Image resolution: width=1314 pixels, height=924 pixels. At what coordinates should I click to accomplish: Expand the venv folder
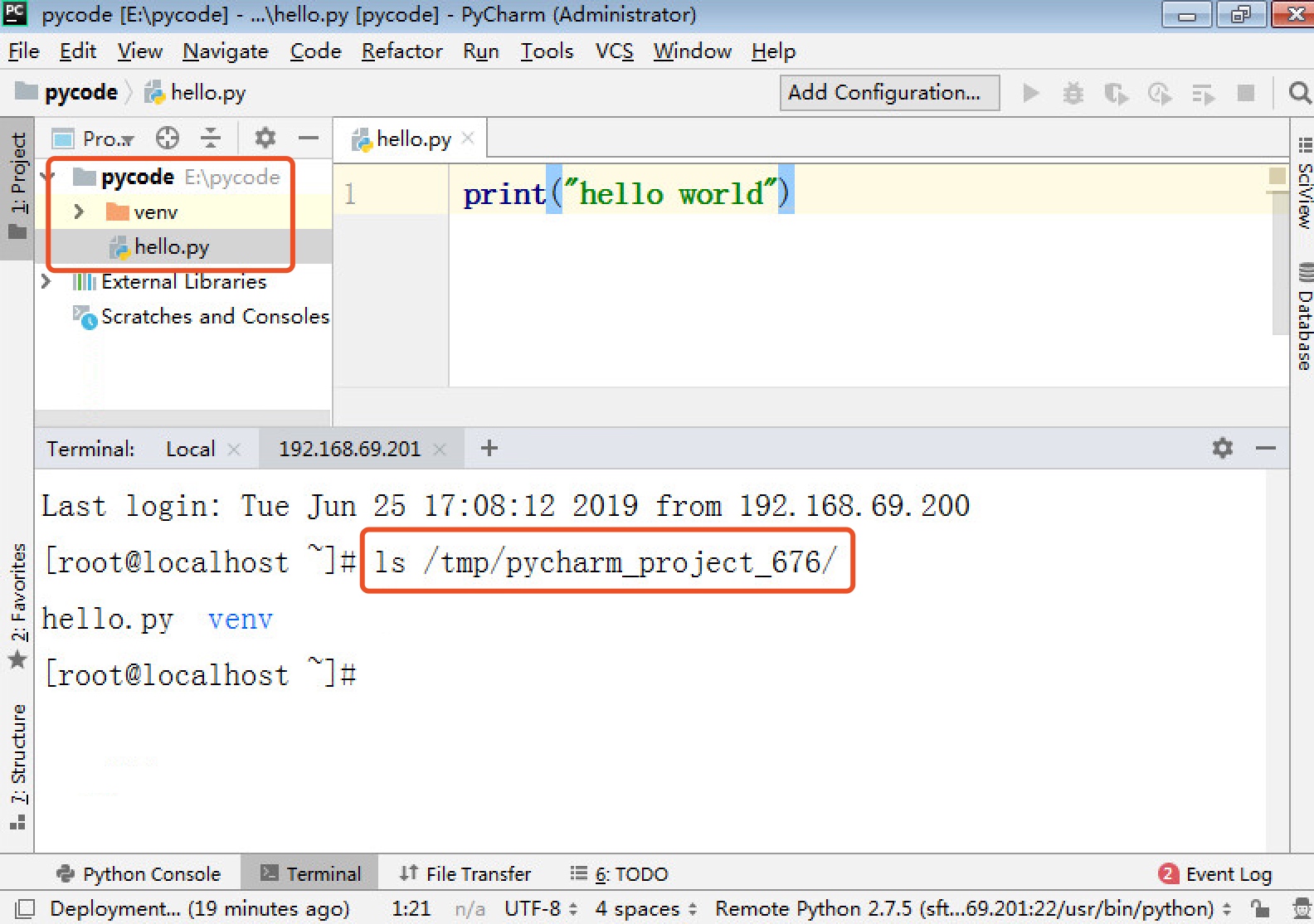[79, 212]
